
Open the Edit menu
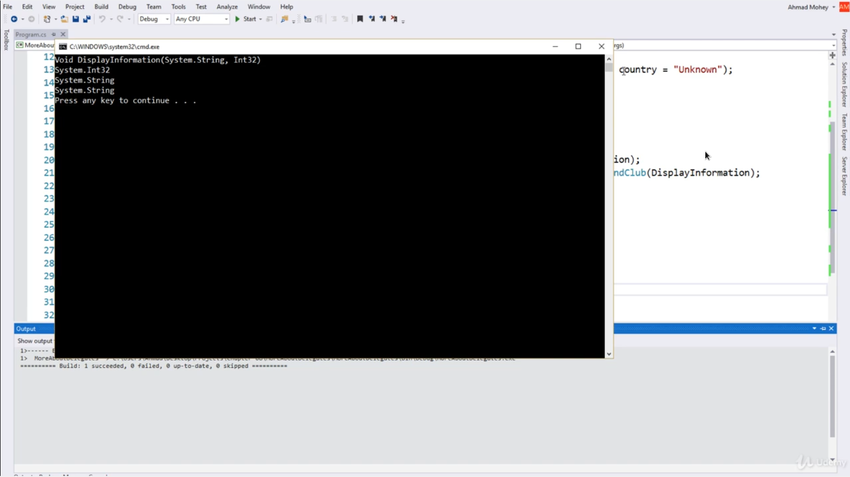point(27,7)
